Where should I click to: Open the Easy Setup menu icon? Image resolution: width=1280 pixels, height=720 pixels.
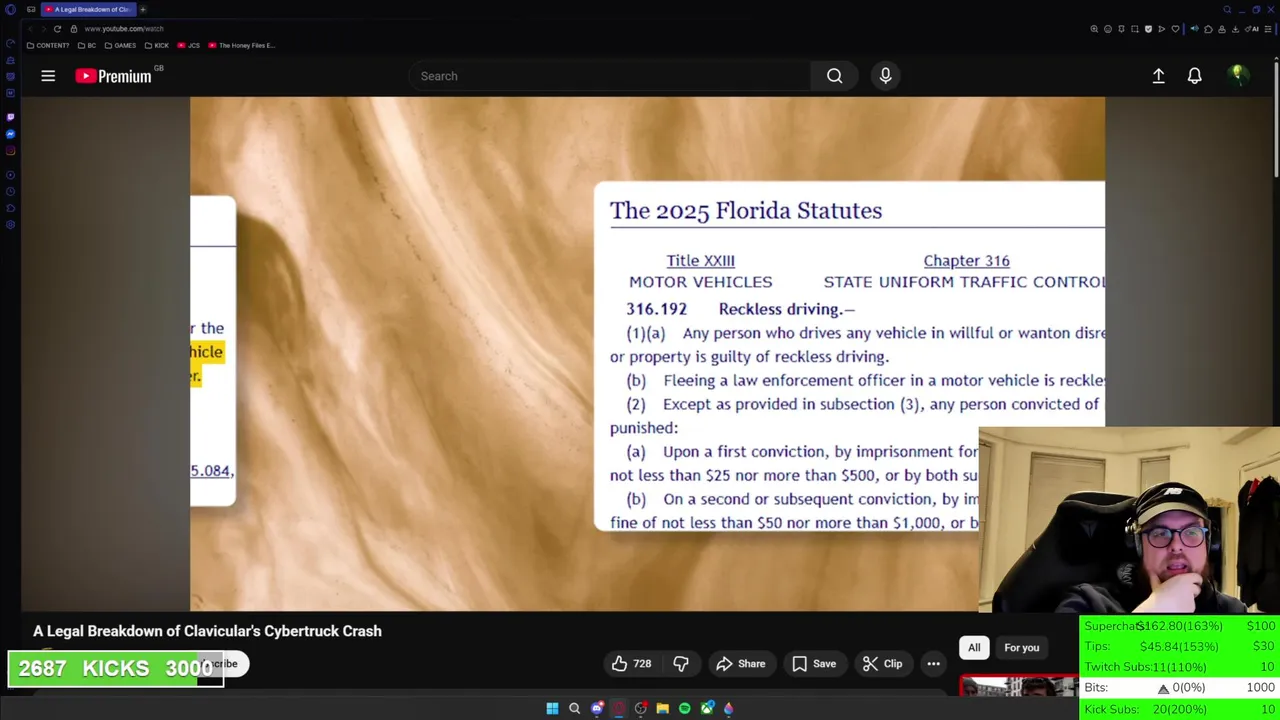tap(1268, 29)
